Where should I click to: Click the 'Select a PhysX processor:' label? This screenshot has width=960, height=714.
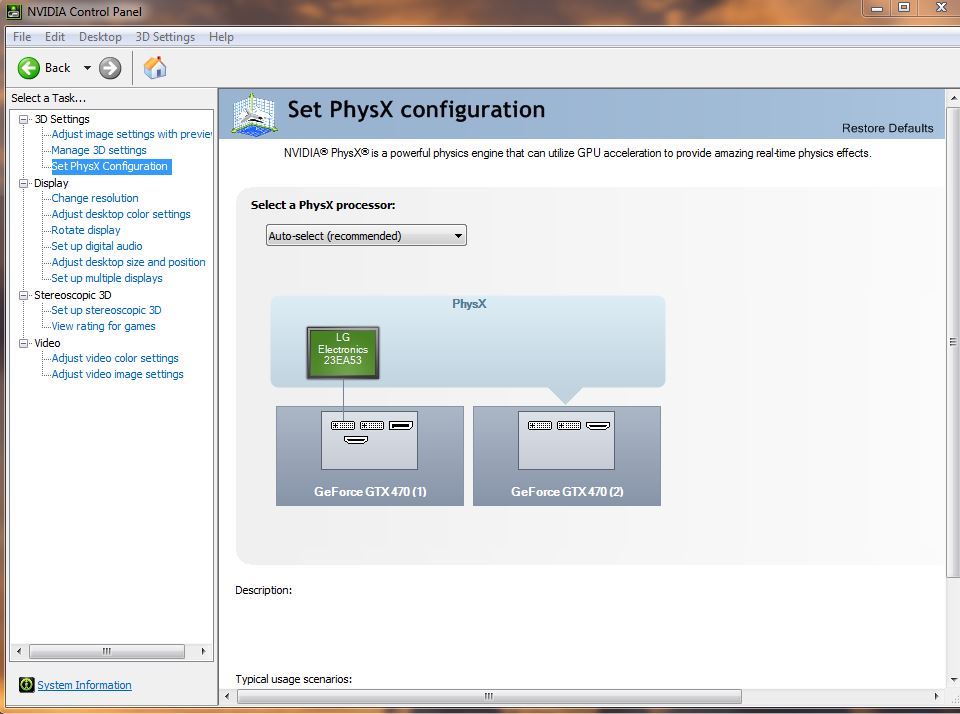click(323, 205)
